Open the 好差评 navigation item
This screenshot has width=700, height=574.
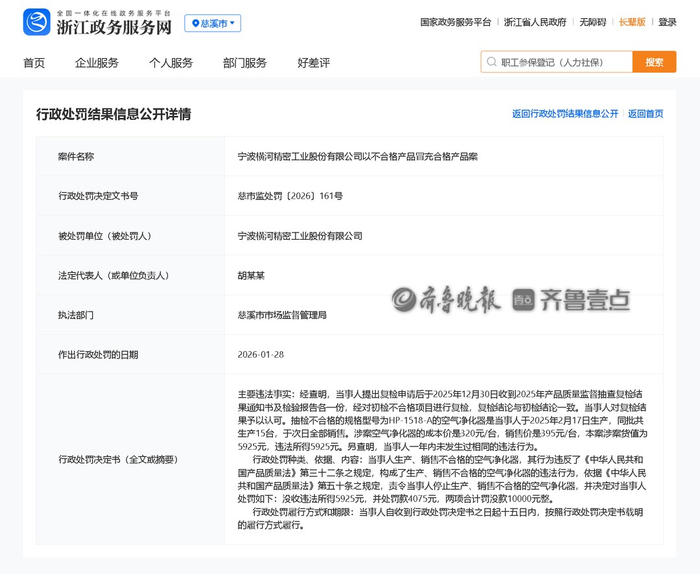point(314,63)
